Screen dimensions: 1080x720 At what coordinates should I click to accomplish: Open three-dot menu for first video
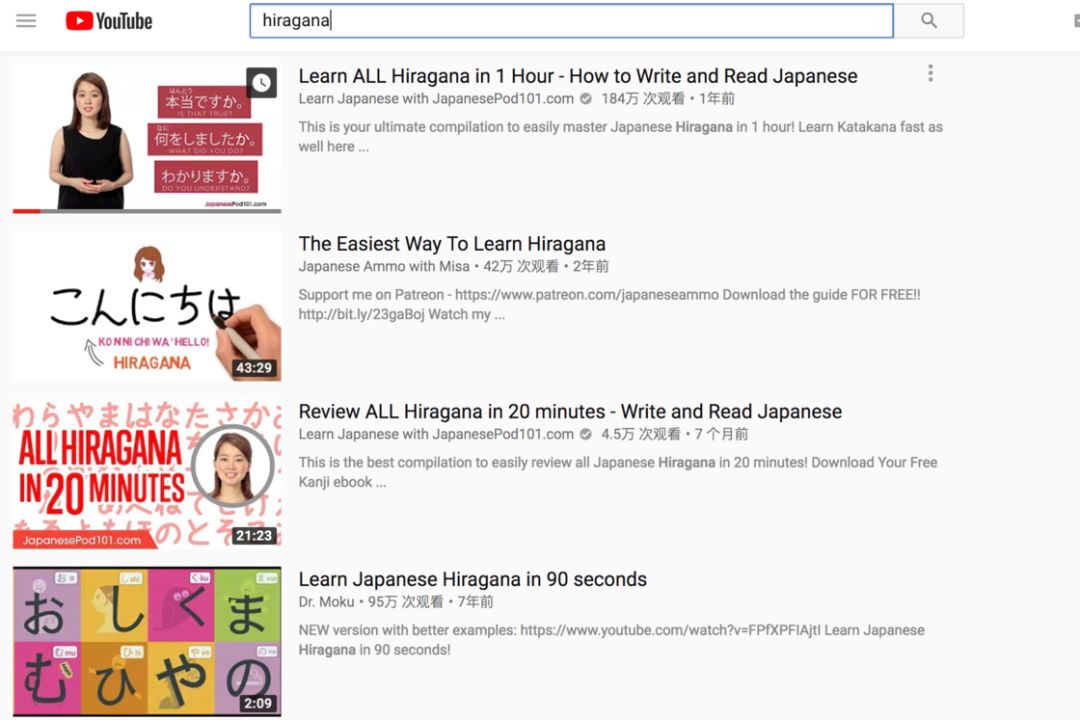click(931, 73)
